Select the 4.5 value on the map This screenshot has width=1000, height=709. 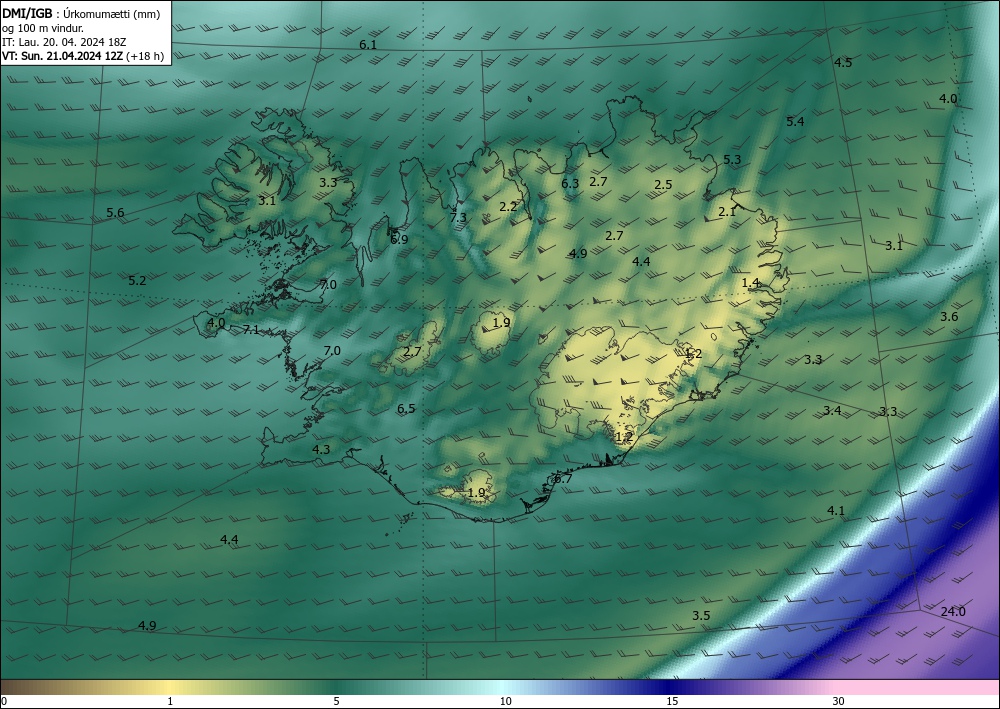(843, 62)
